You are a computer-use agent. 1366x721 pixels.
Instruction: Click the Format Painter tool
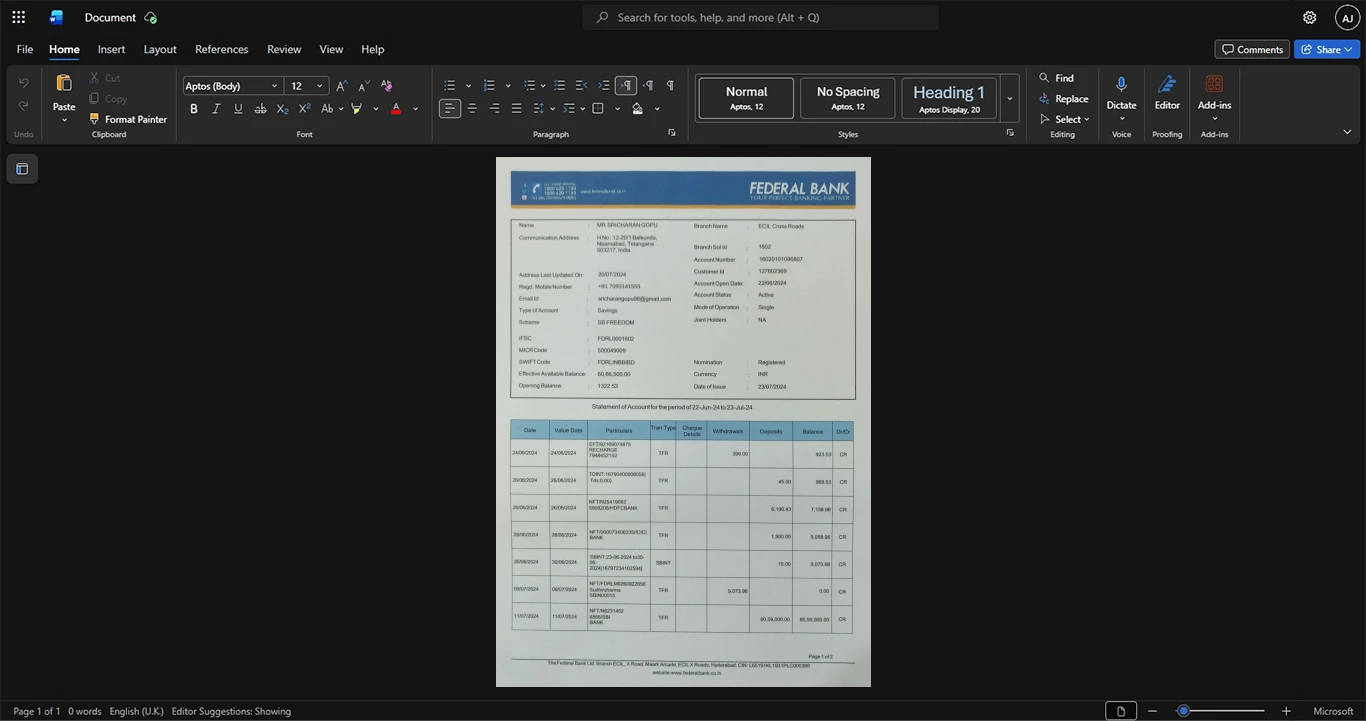click(128, 119)
